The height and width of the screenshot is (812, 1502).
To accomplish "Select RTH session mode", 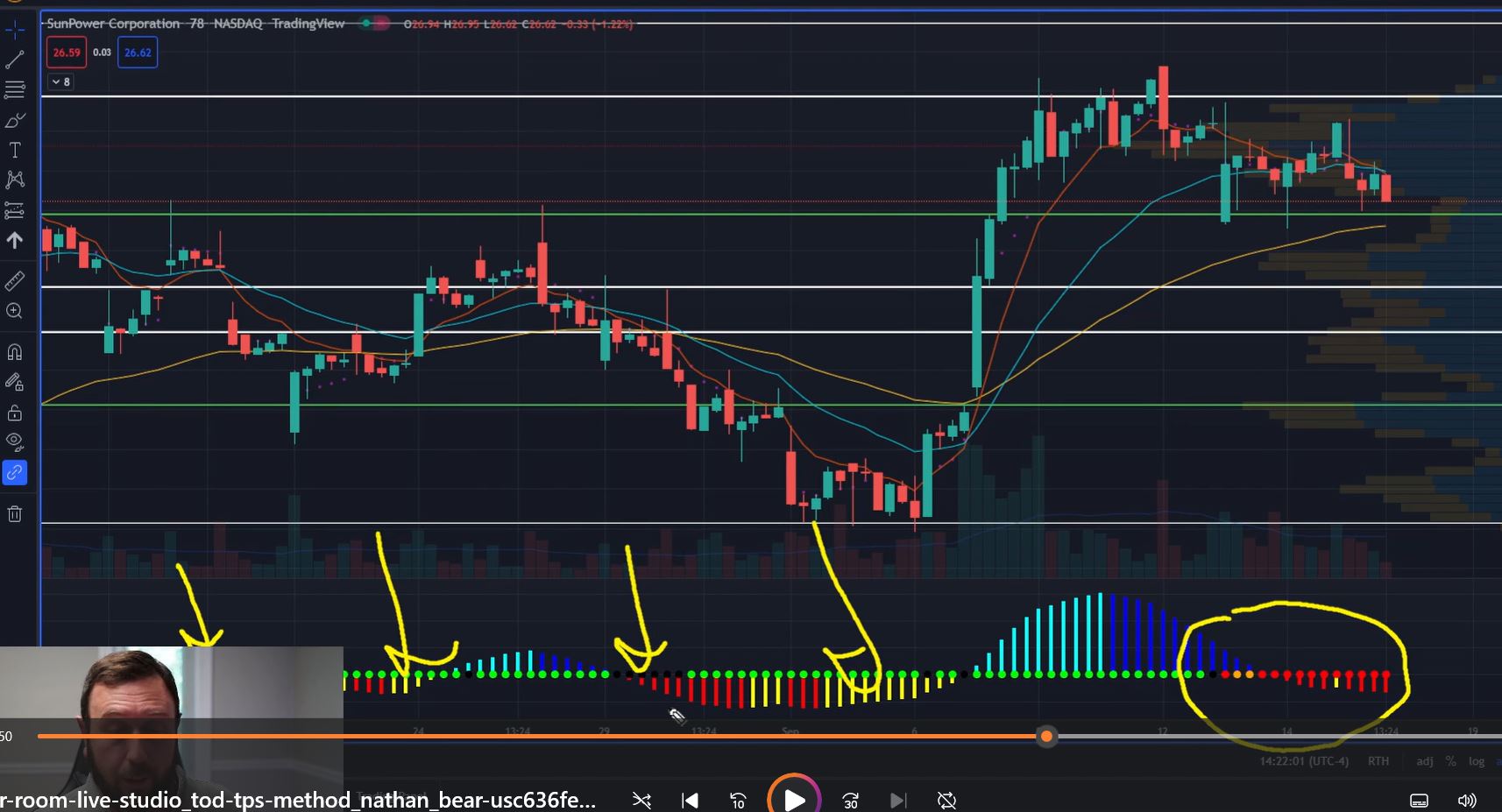I will coord(1378,761).
